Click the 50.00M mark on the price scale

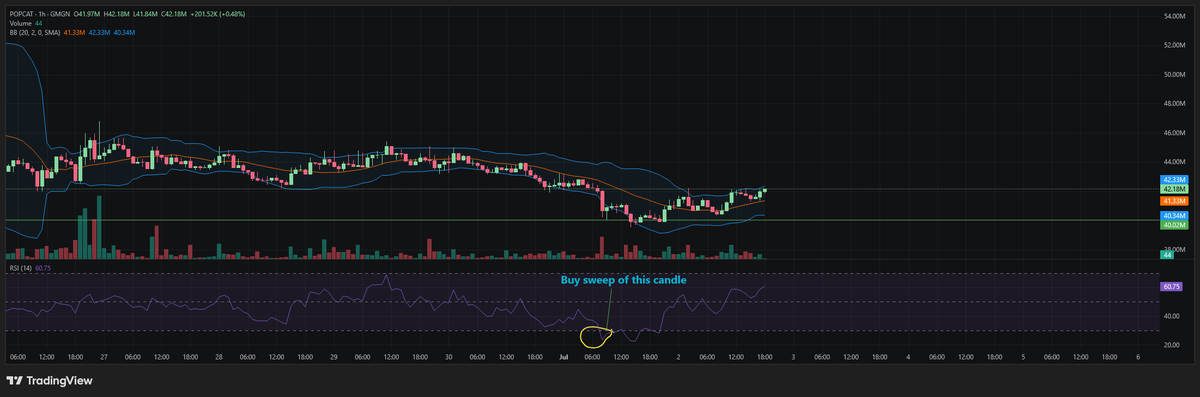point(1174,75)
